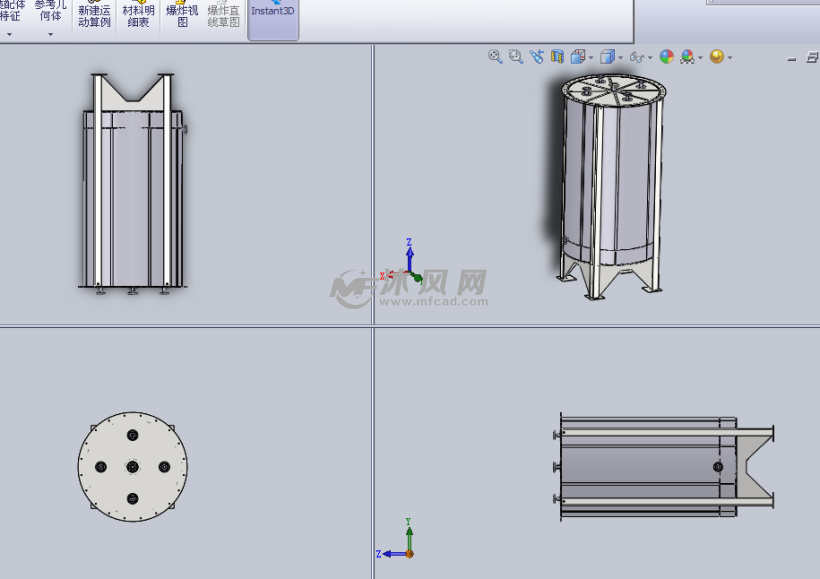820x579 pixels.
Task: Select the Zoom to Fit magnifier icon
Action: [494, 57]
